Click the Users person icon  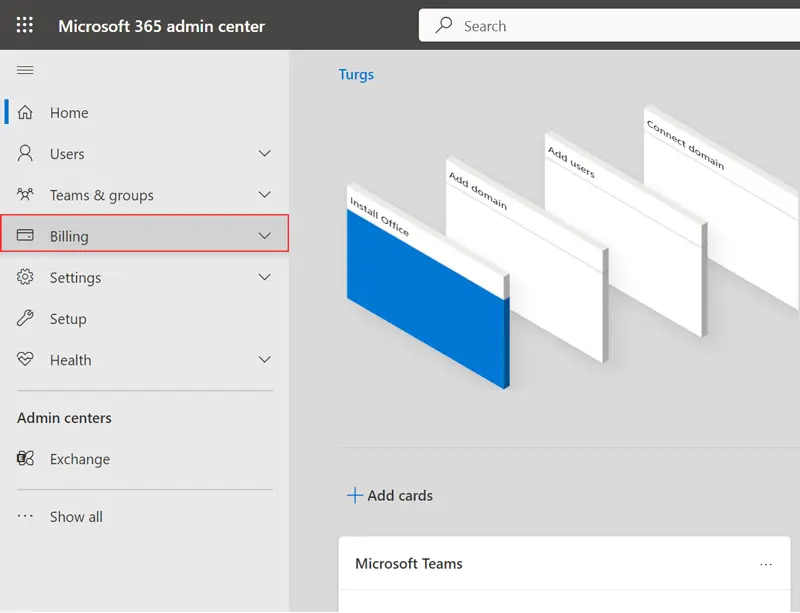point(26,154)
